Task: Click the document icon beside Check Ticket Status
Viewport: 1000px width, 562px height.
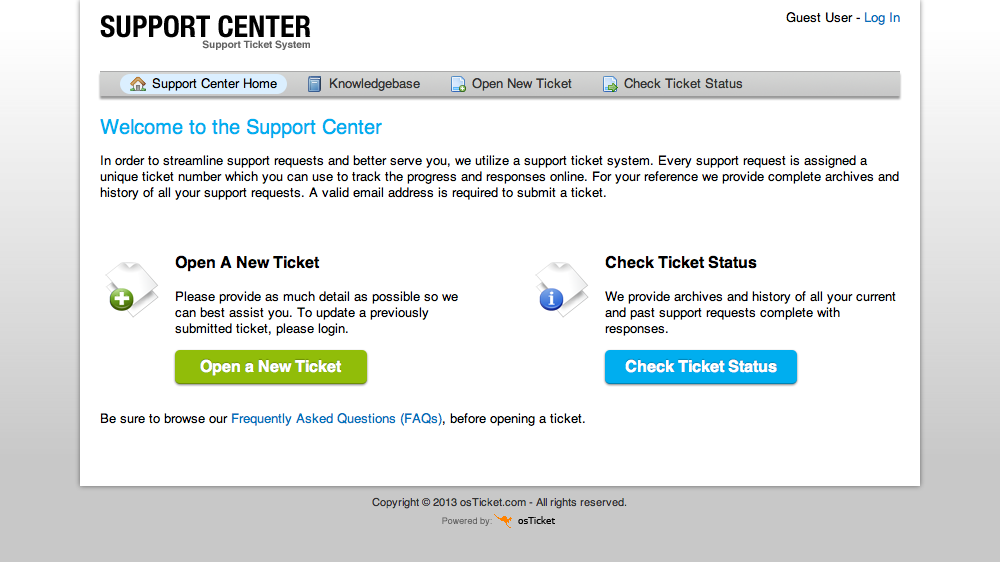Action: coord(610,84)
